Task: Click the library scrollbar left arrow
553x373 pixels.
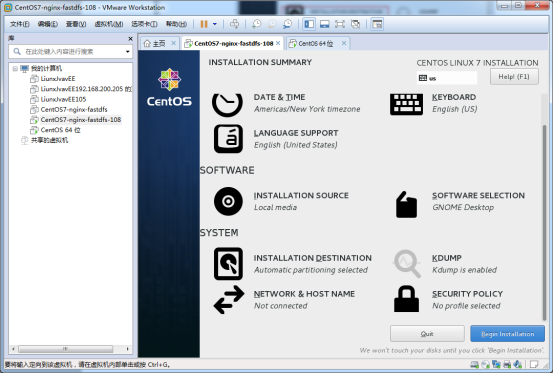Action: point(13,349)
